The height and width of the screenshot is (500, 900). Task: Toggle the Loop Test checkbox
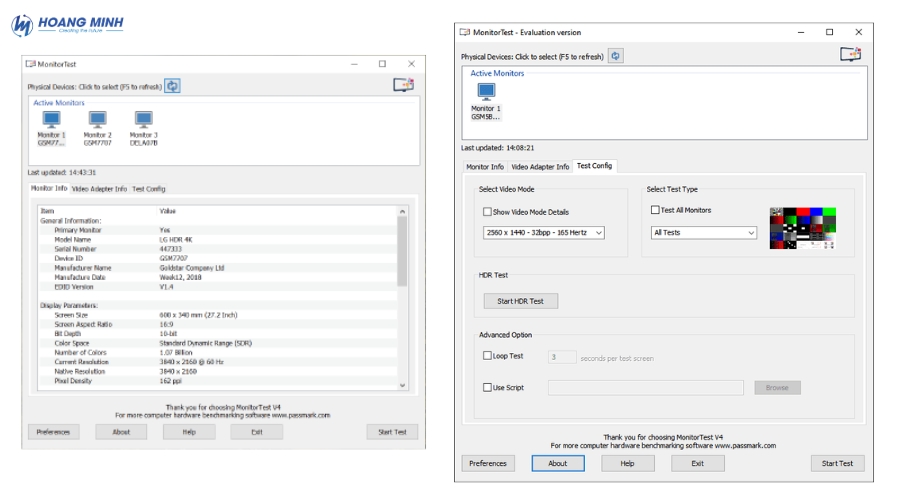coord(487,356)
